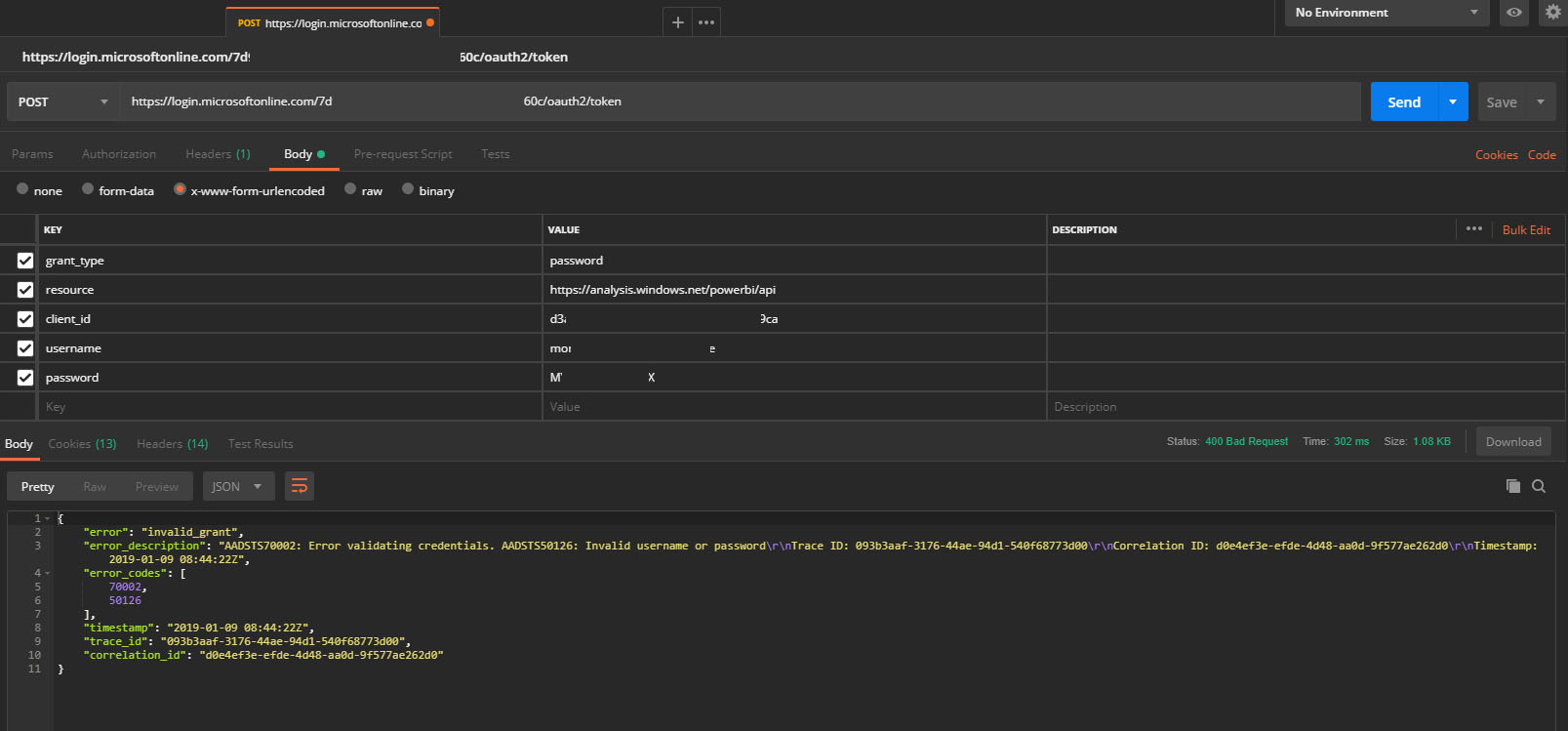Collapse the error_codes array at line 4

coord(47,573)
